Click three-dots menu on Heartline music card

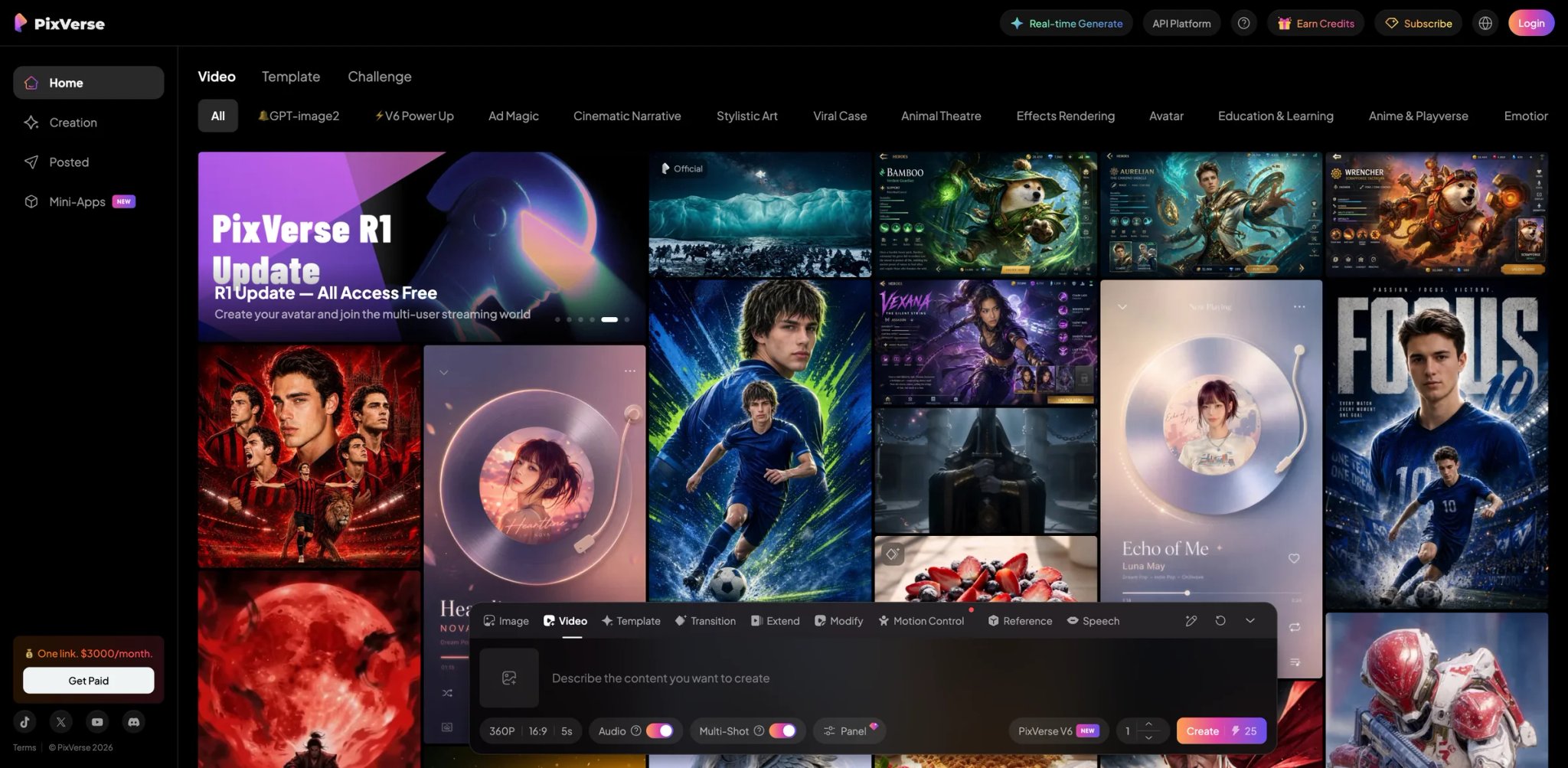pos(629,371)
